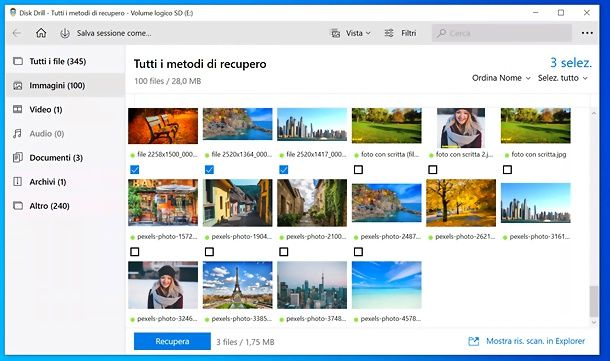Select Video (1) category
The image size is (610, 361).
(x=65, y=109)
